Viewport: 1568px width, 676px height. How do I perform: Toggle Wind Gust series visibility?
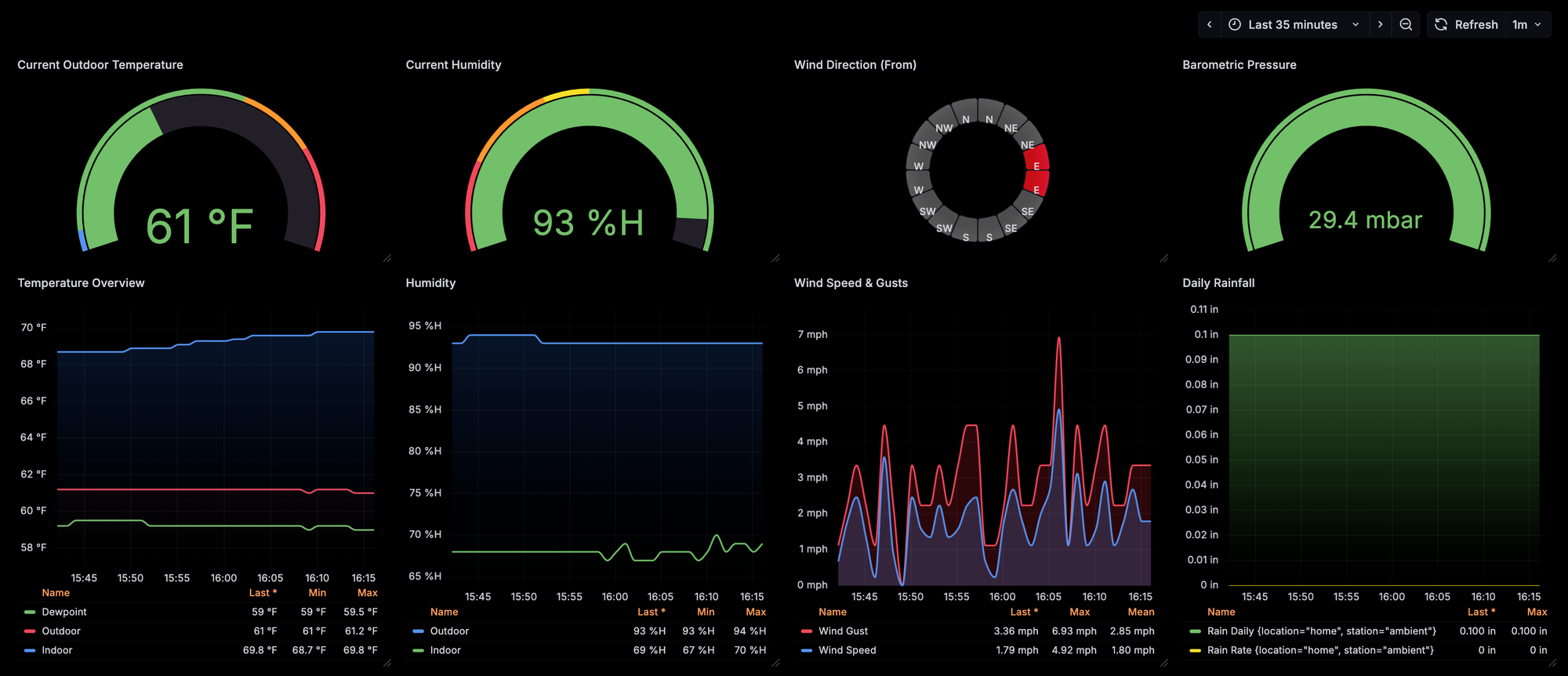tap(843, 631)
